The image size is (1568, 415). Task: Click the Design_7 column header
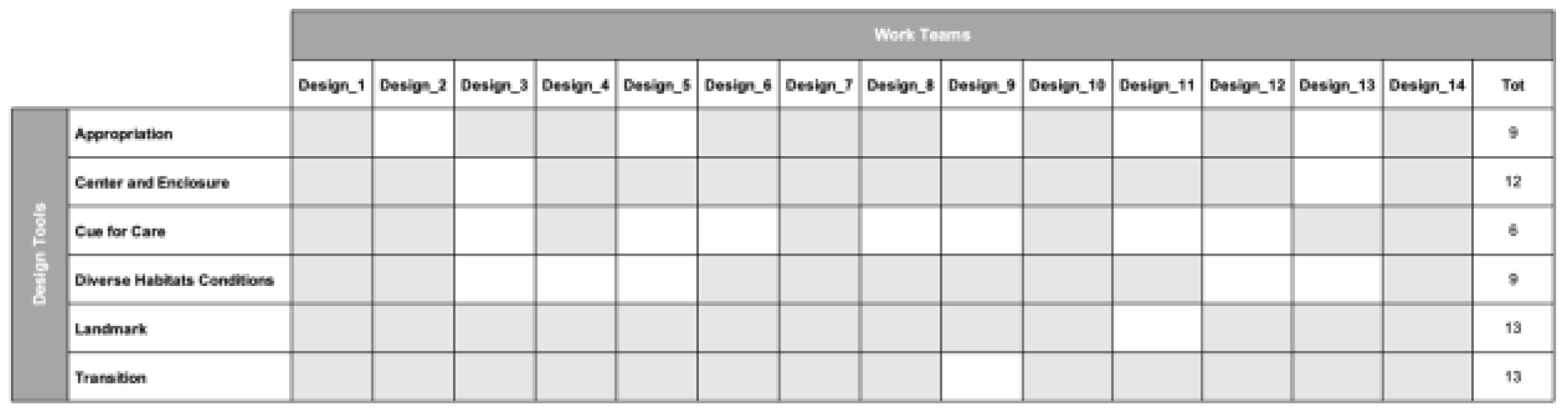click(819, 85)
